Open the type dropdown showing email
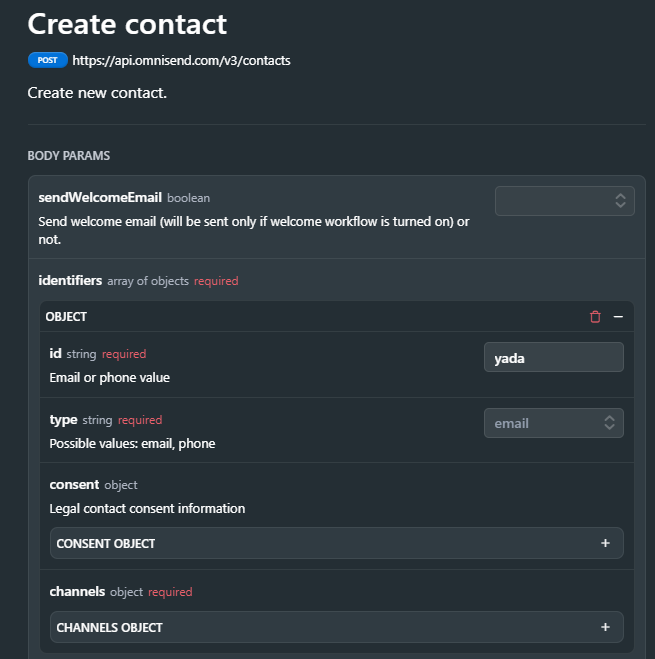The width and height of the screenshot is (655, 659). pyautogui.click(x=554, y=423)
